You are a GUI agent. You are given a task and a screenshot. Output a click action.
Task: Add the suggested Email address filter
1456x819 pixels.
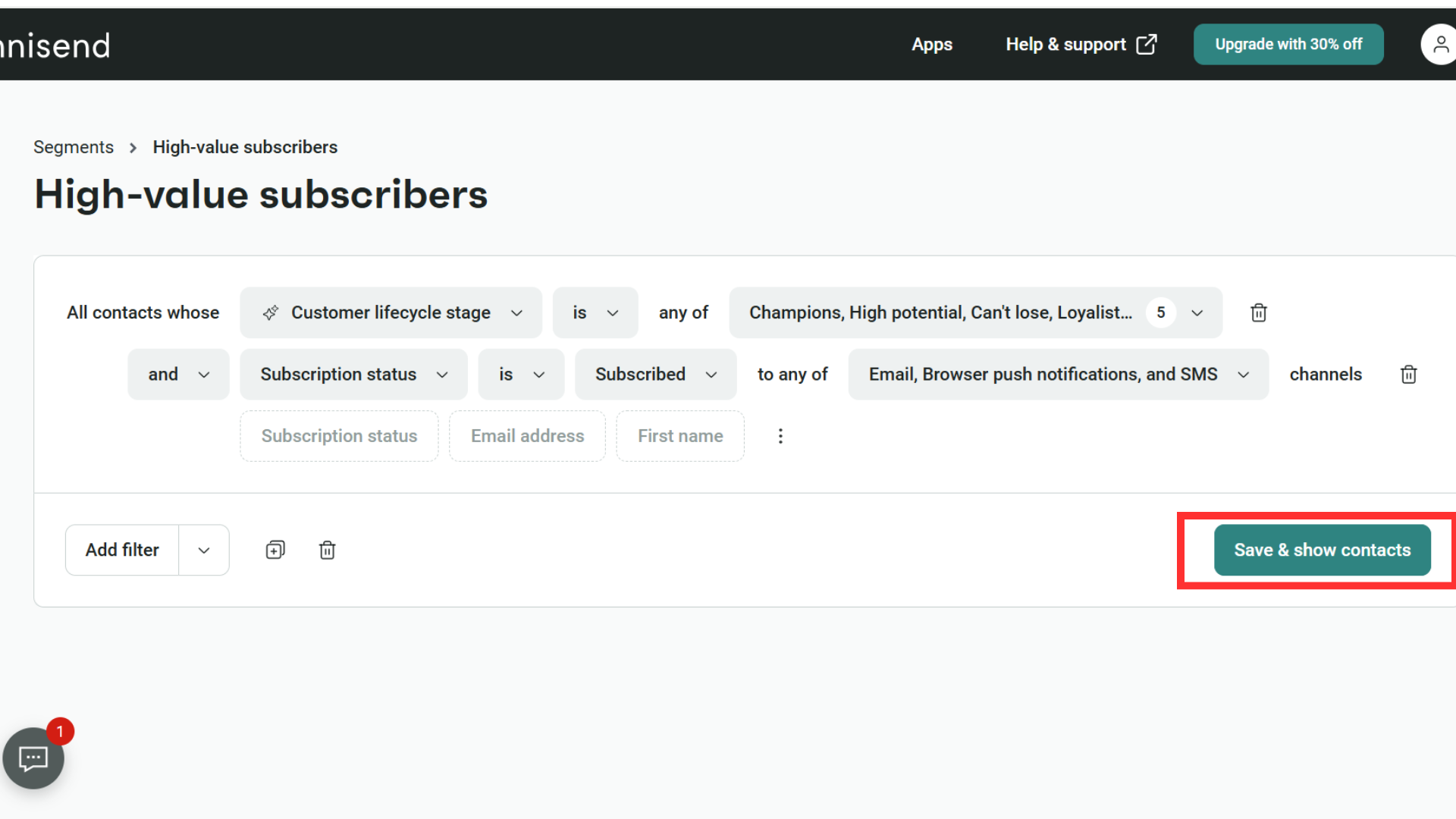tap(527, 436)
